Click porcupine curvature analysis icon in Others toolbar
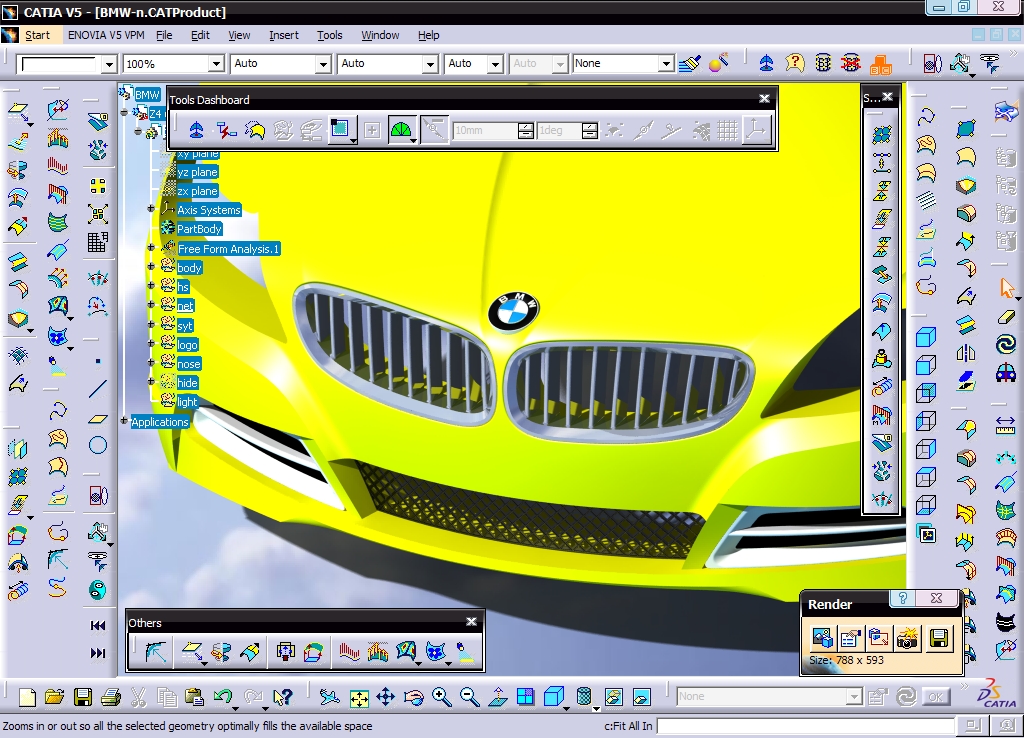 click(349, 651)
